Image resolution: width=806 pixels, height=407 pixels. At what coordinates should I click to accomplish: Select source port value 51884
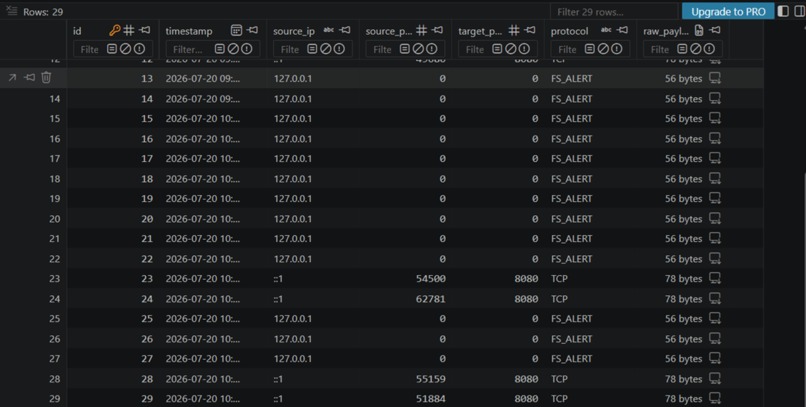[430, 398]
